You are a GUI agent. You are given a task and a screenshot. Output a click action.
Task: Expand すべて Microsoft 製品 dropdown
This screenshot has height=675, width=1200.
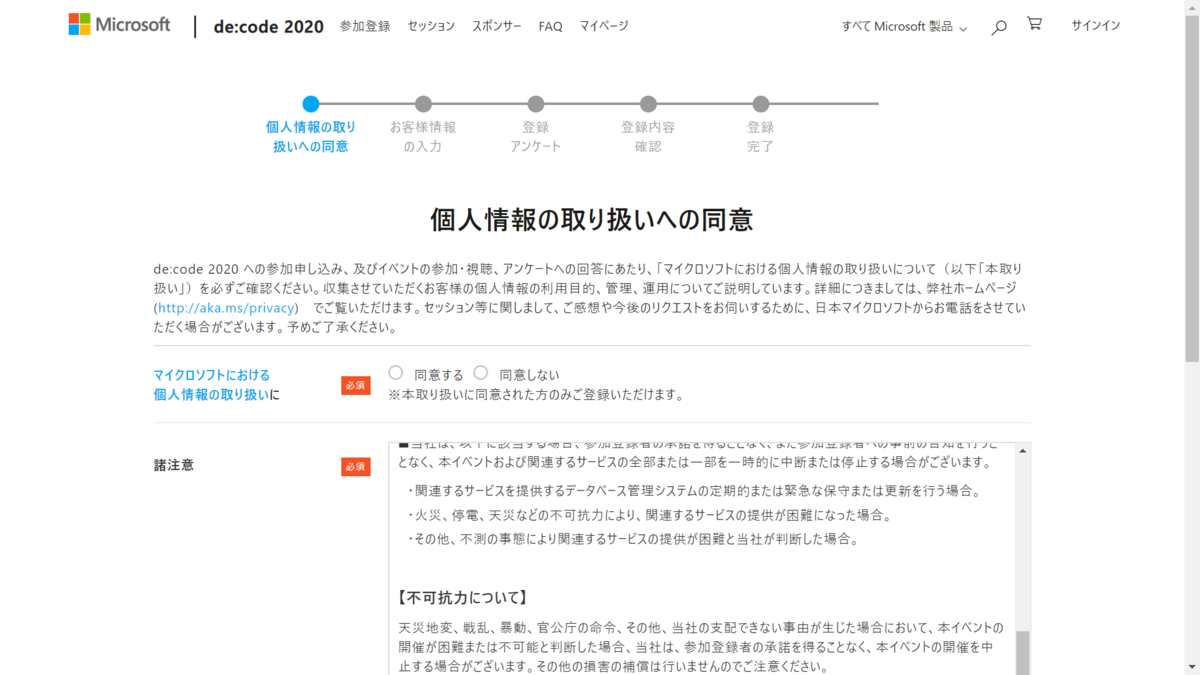(904, 27)
